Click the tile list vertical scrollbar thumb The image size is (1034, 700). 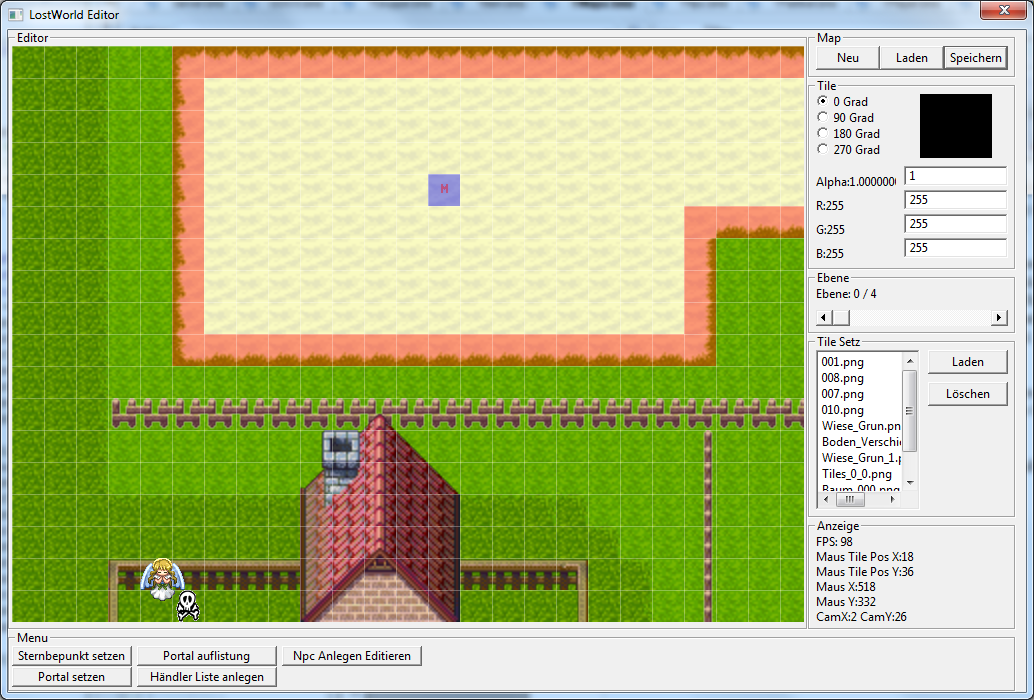(909, 411)
